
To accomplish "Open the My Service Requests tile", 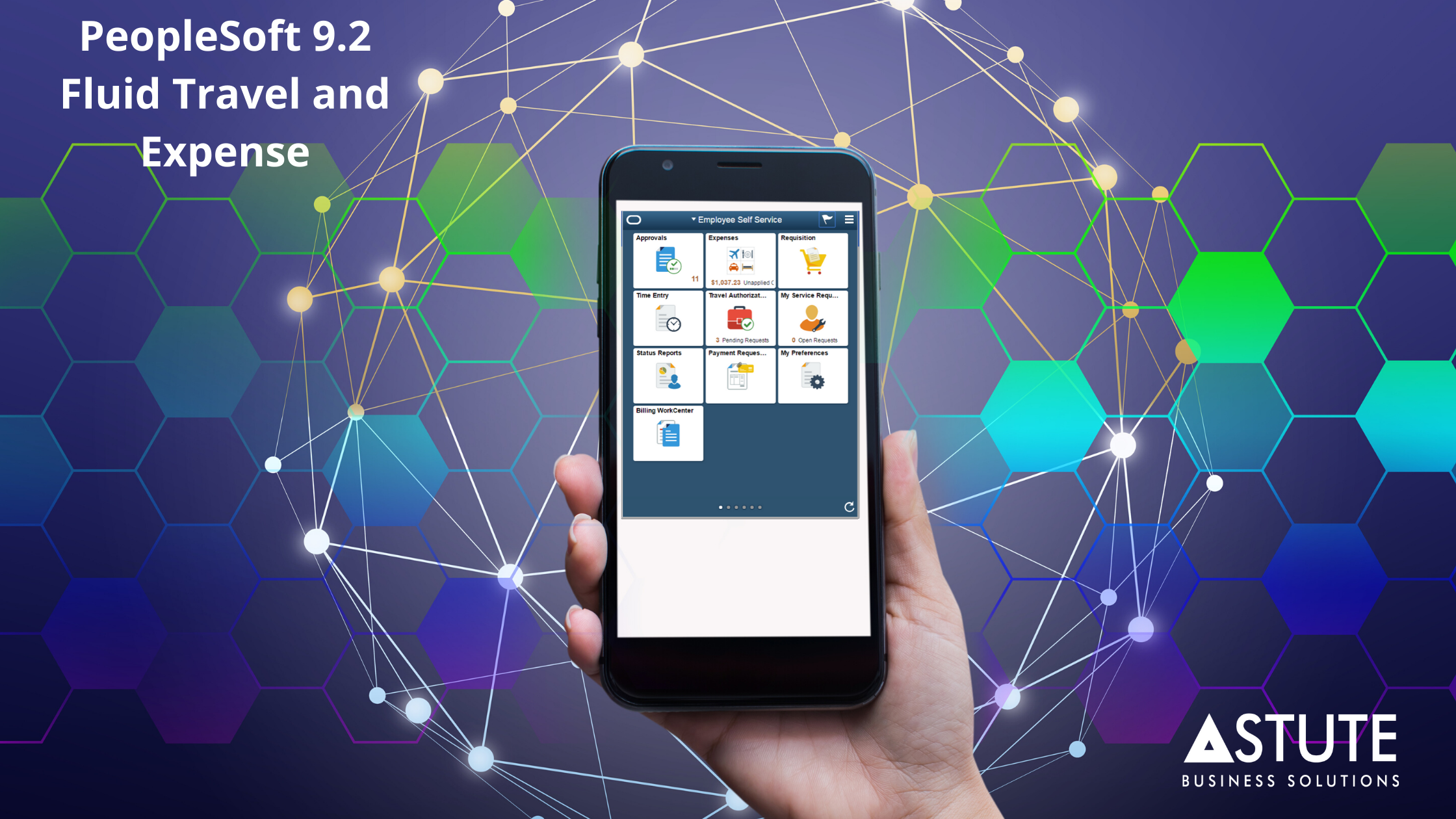I will coord(813,318).
